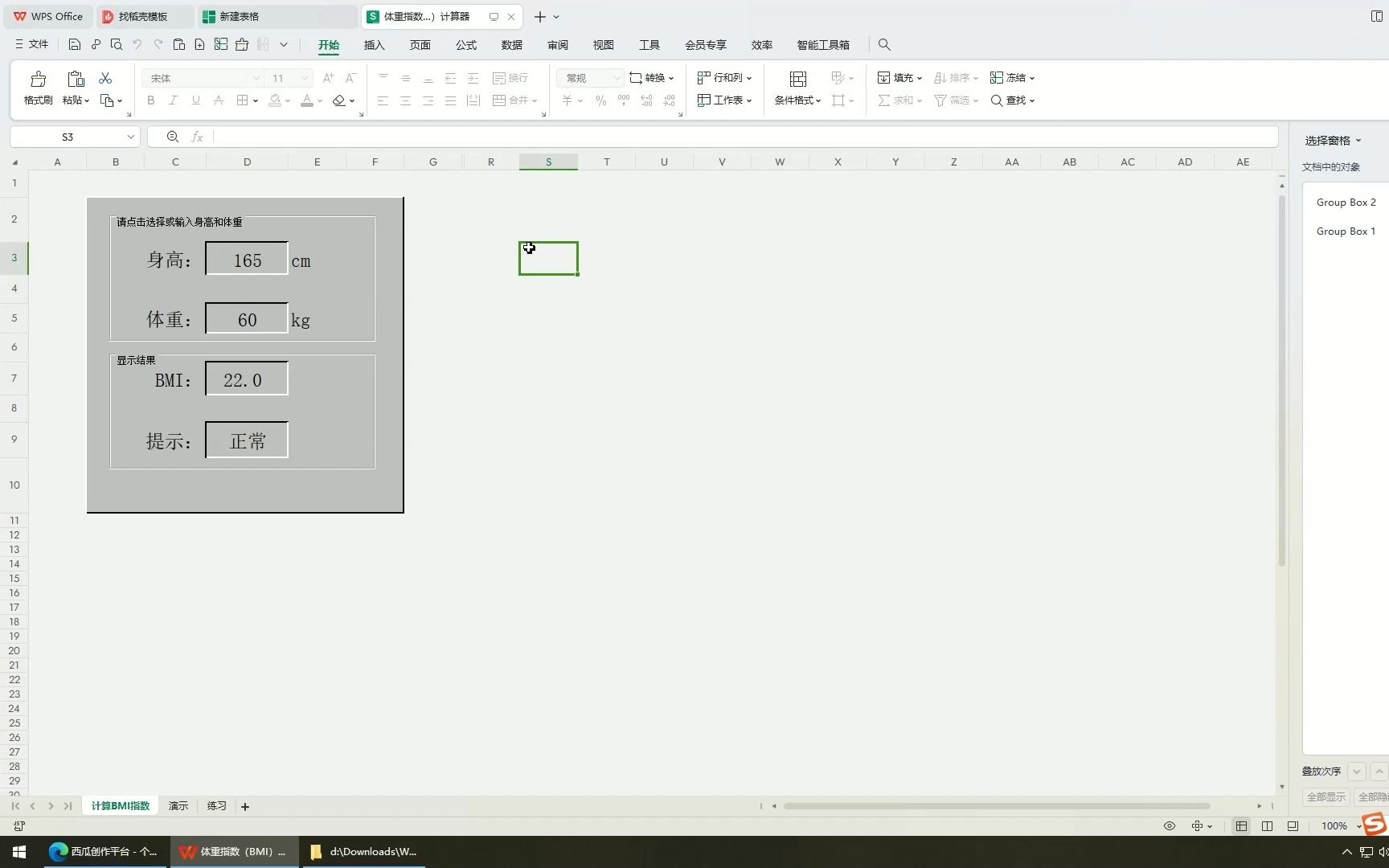Click the Decrease Font Size A- icon
The image size is (1389, 868).
click(x=350, y=78)
